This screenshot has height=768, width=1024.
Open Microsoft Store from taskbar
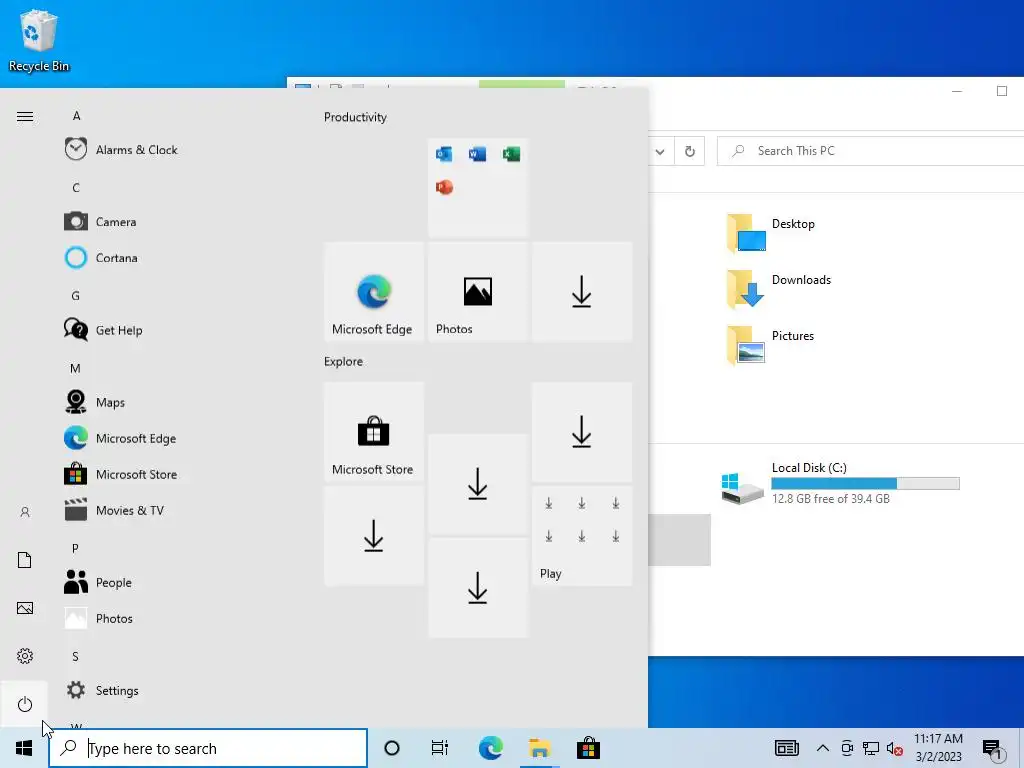[x=588, y=748]
